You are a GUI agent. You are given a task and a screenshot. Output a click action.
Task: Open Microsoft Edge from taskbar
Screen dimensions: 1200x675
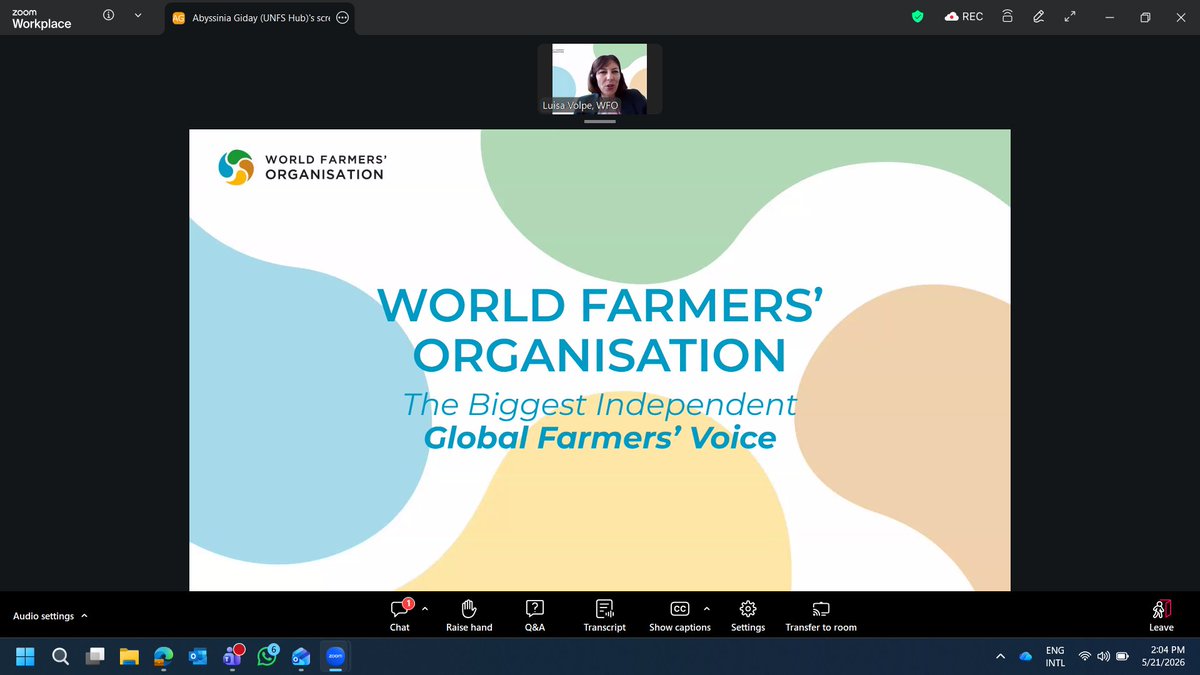click(163, 656)
